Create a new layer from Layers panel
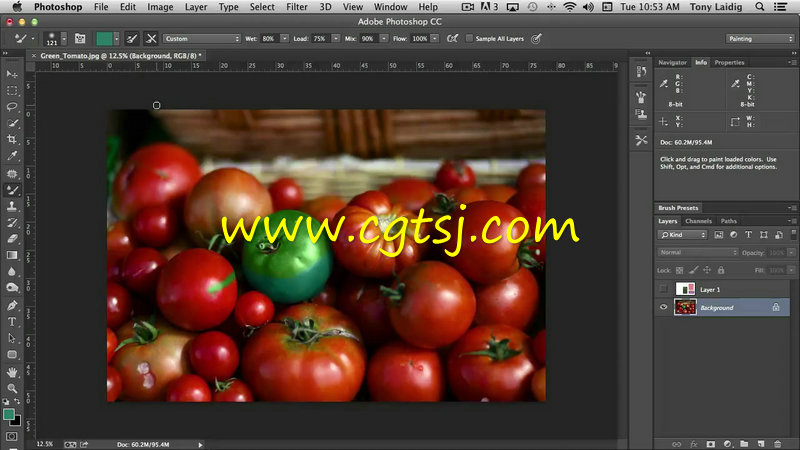 point(761,444)
